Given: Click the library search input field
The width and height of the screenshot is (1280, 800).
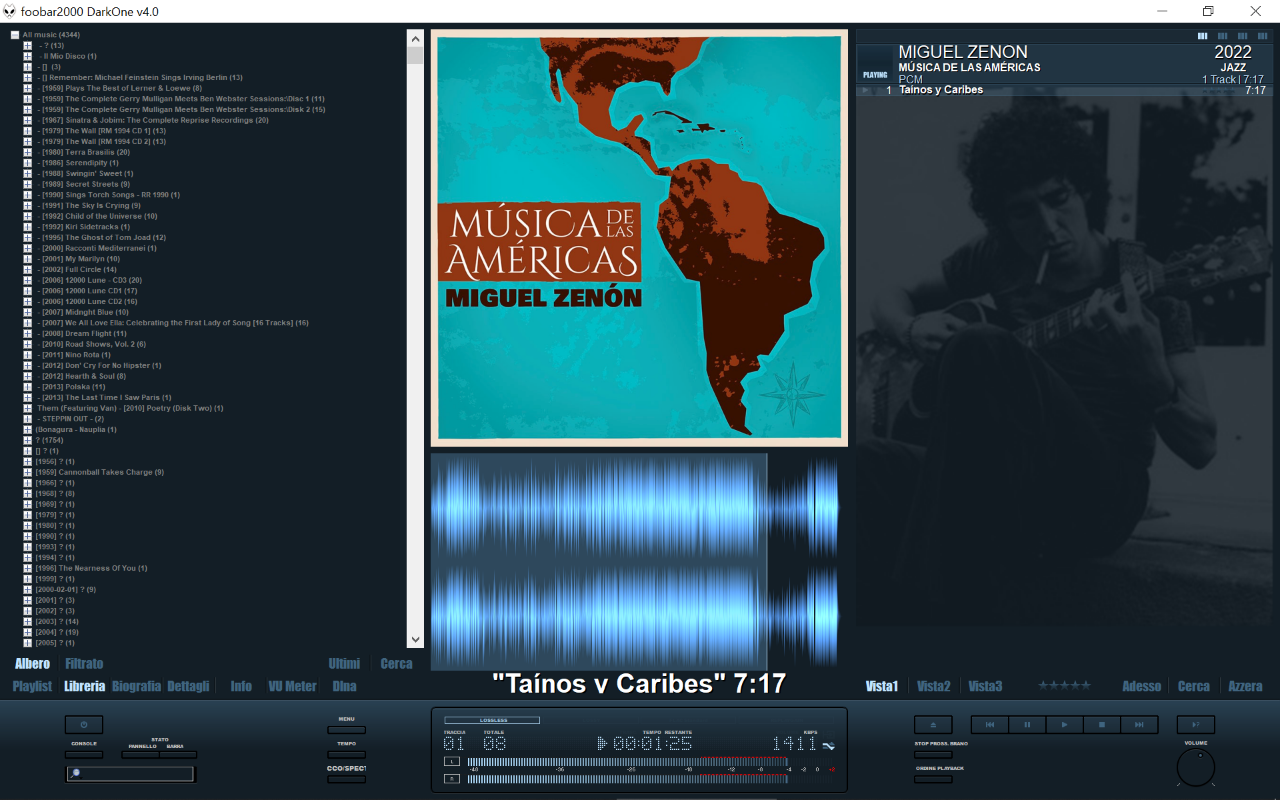Looking at the screenshot, I should coord(131,774).
